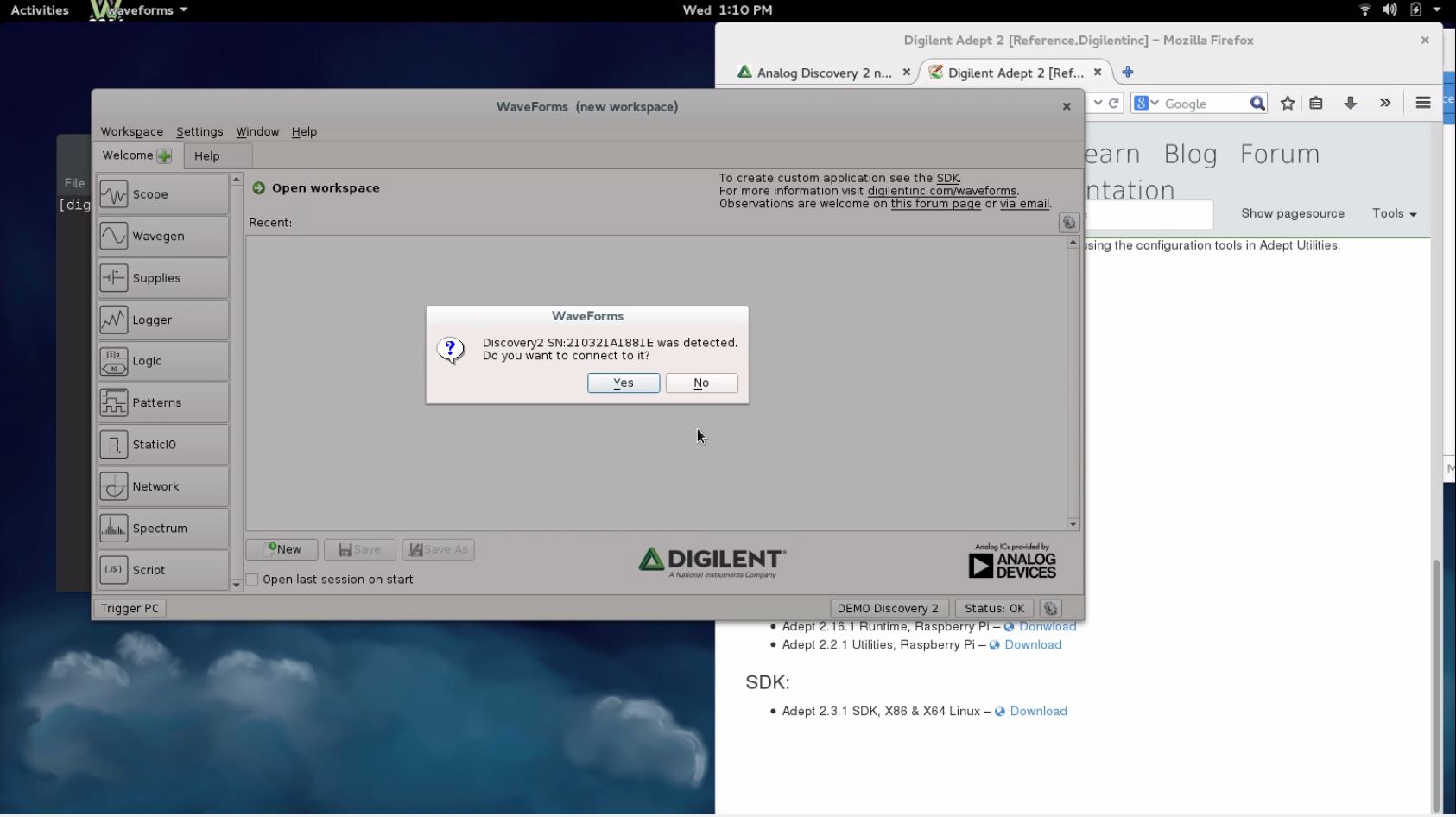Click the Trigger PC button
The height and width of the screenshot is (817, 1456).
click(130, 608)
